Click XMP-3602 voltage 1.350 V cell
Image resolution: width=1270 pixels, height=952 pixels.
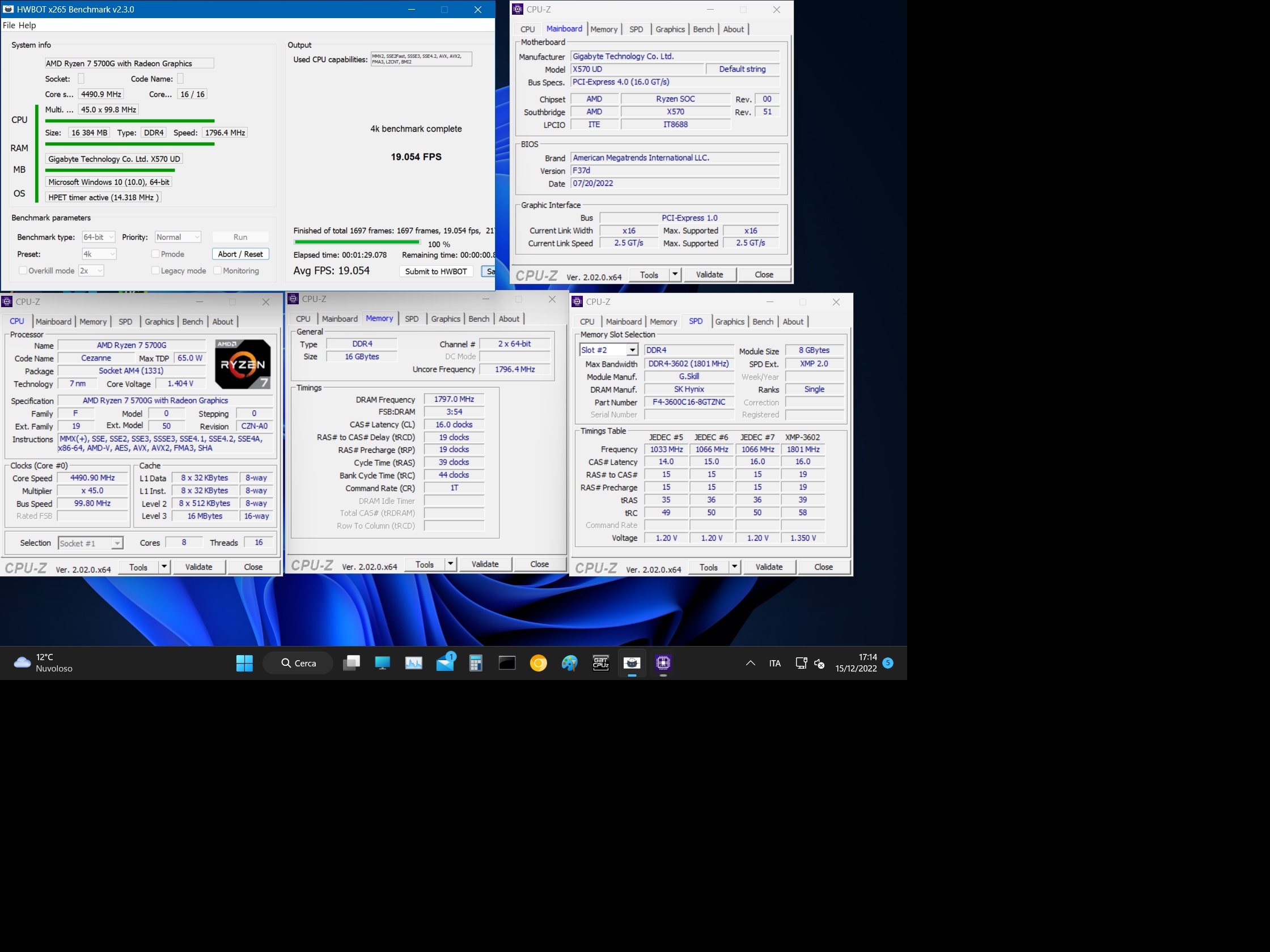[x=803, y=538]
